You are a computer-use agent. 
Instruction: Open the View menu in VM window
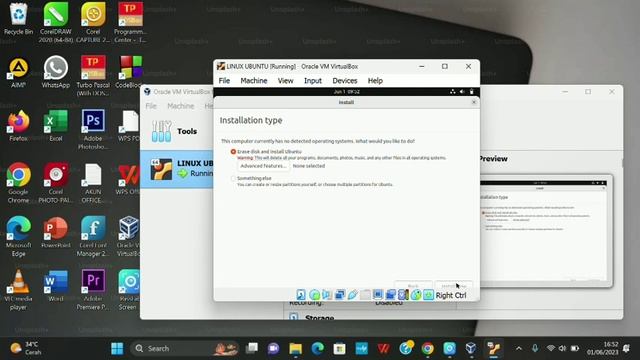285,81
